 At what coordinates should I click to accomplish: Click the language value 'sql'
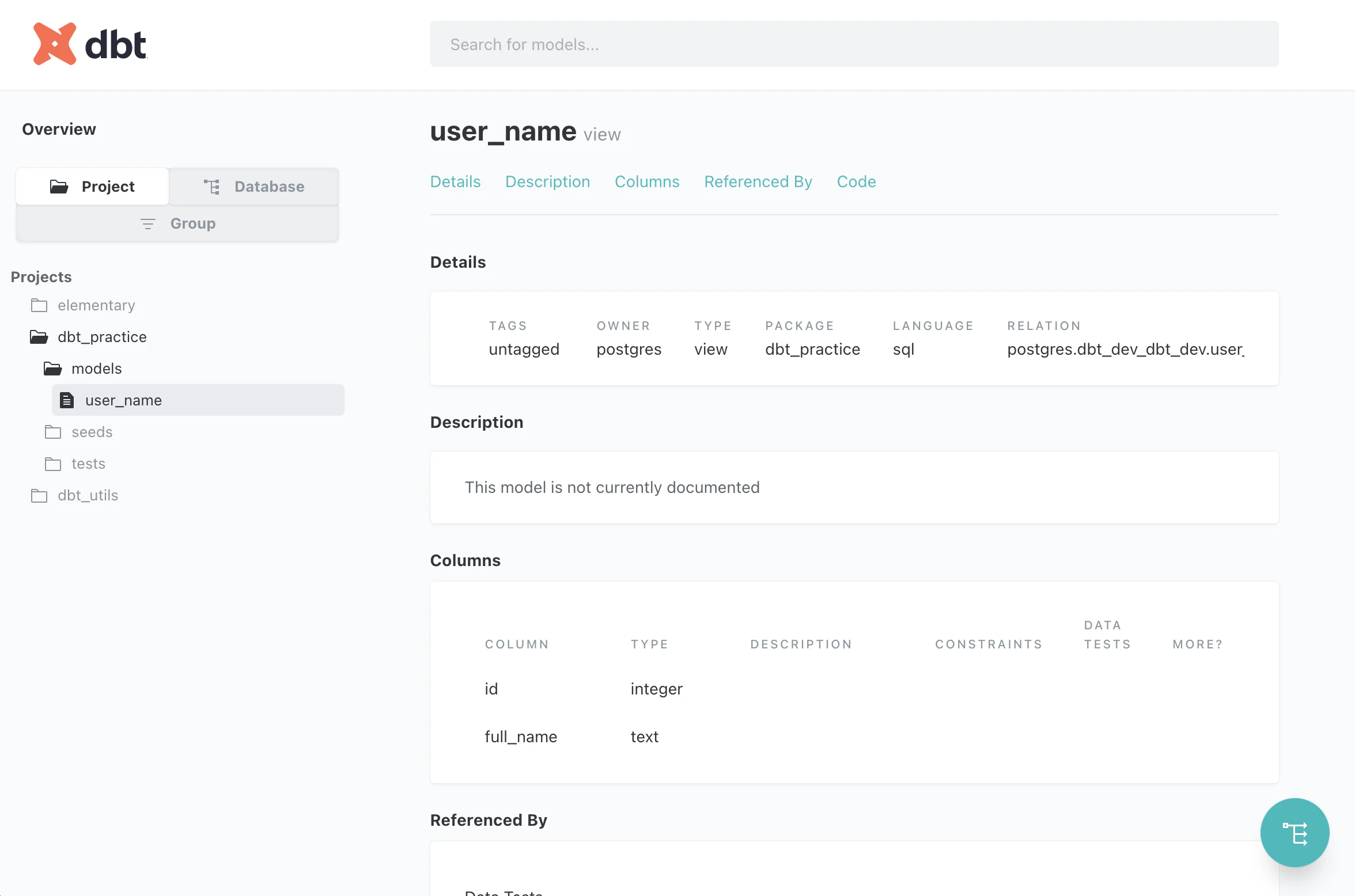[903, 349]
